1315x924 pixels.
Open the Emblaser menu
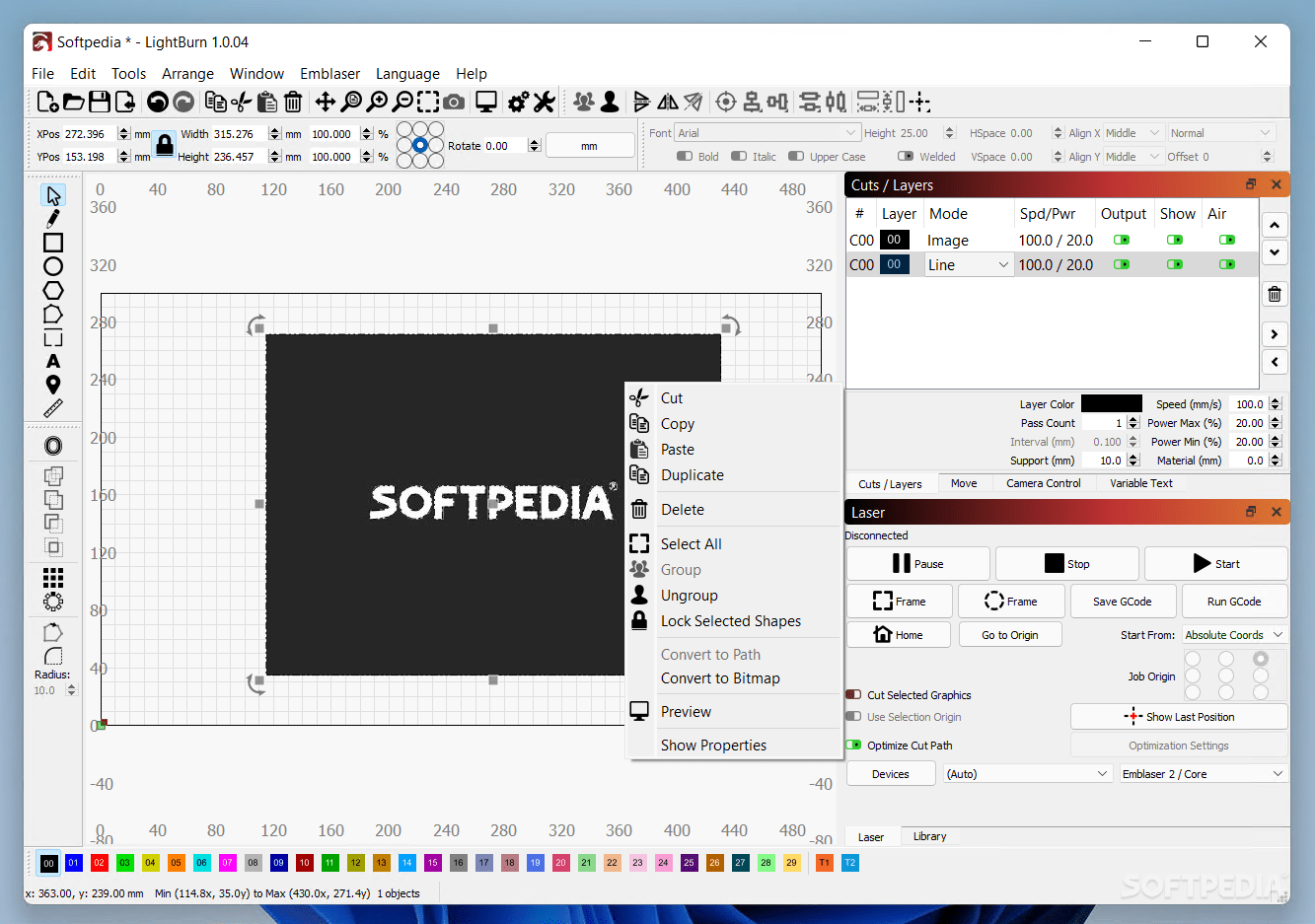[329, 73]
